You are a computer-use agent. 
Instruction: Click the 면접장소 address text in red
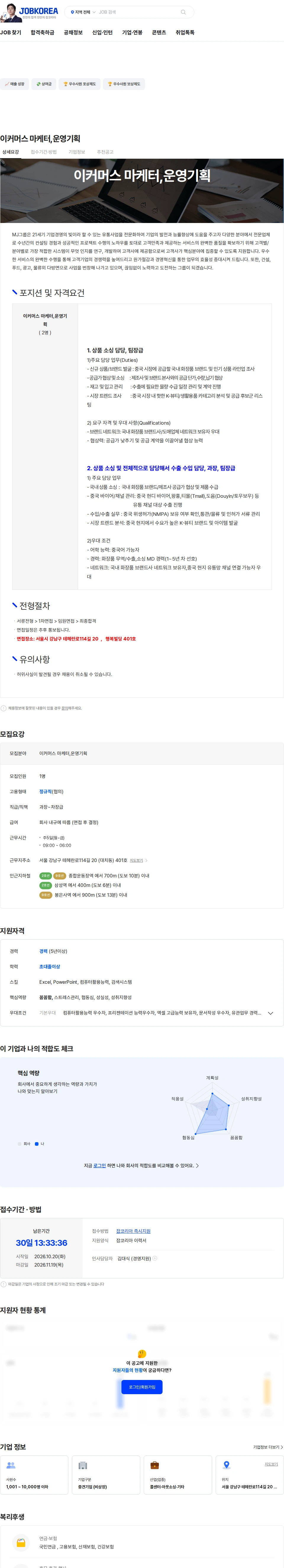pos(76,638)
